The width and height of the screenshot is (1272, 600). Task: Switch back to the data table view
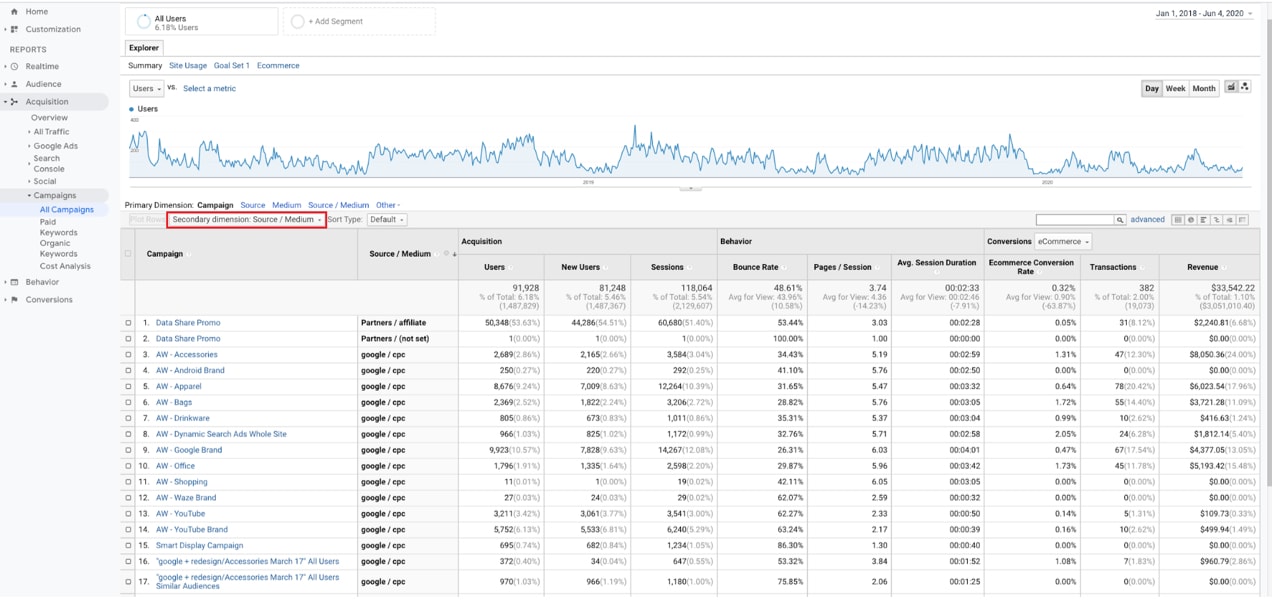click(x=1178, y=219)
